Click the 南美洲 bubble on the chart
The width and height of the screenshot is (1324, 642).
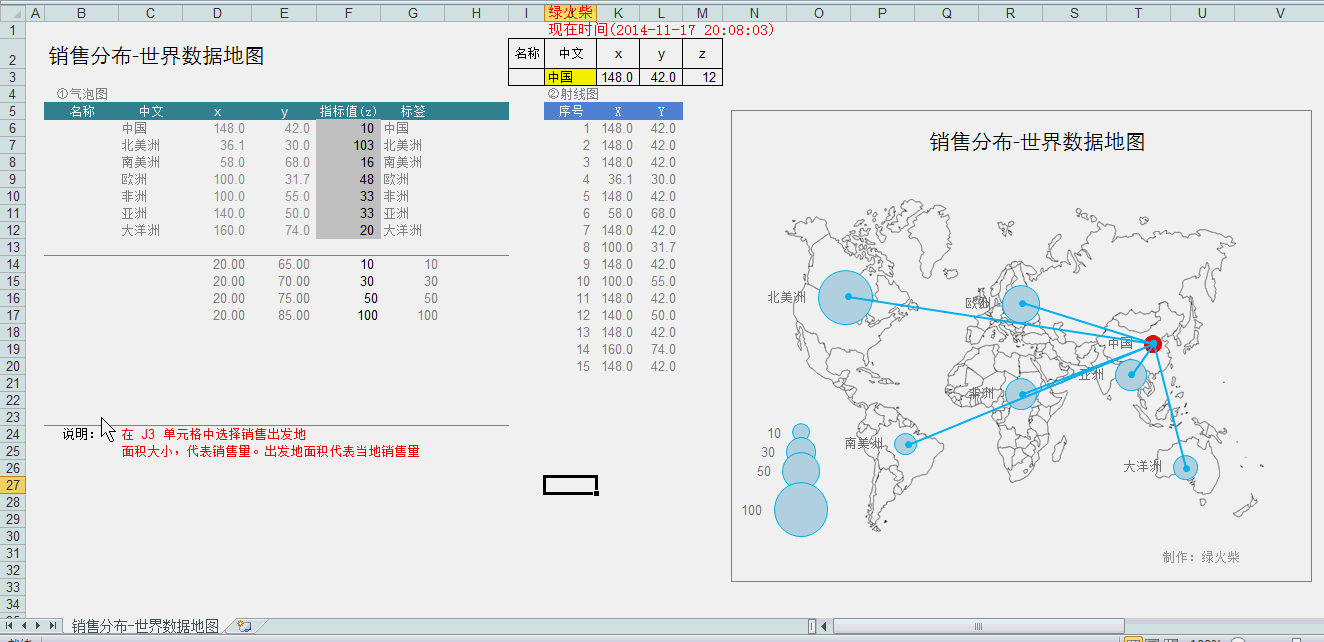[x=905, y=444]
